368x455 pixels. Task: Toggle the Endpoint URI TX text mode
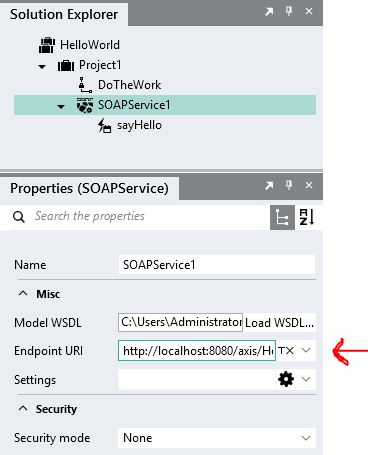pos(286,351)
